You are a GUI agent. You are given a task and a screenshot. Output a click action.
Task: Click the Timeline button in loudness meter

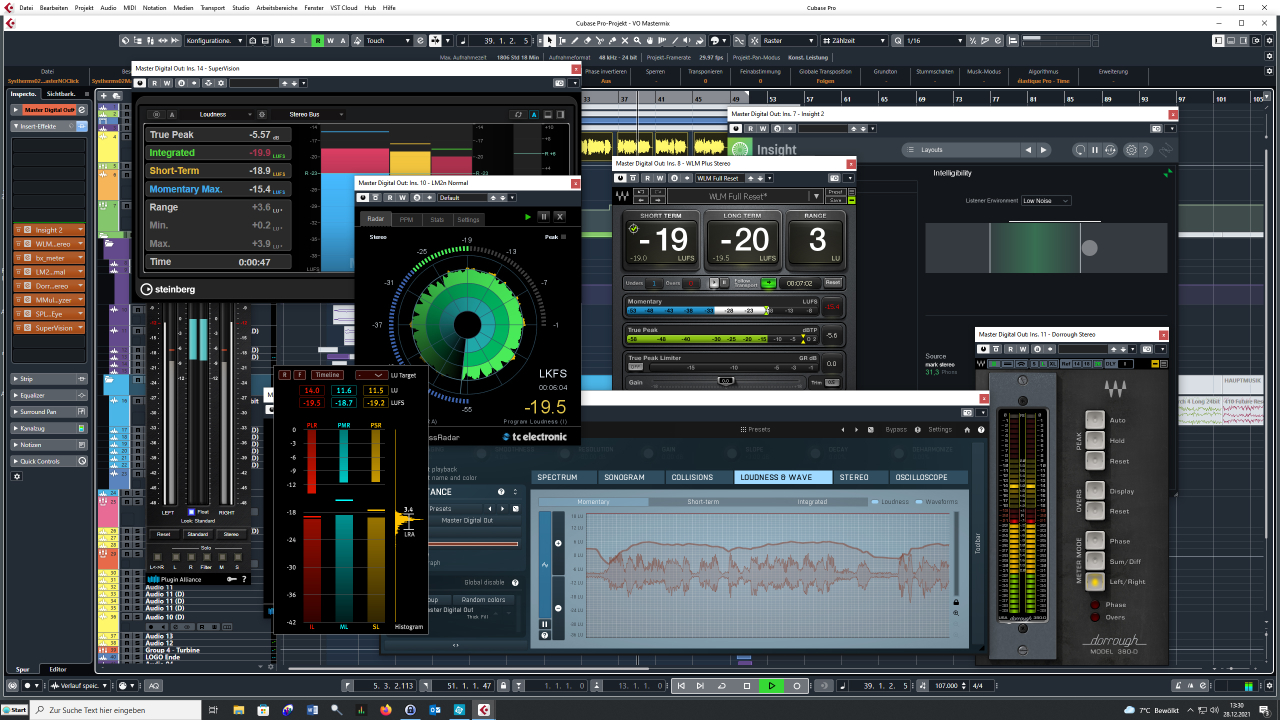point(326,374)
